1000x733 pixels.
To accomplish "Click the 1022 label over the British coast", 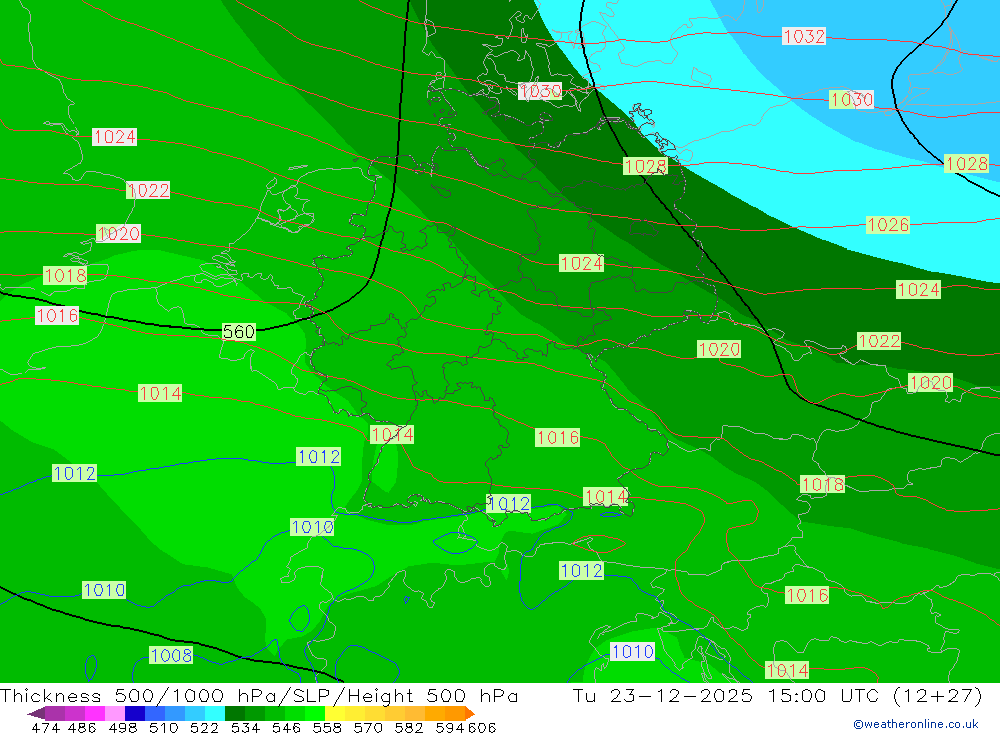I will 148,190.
